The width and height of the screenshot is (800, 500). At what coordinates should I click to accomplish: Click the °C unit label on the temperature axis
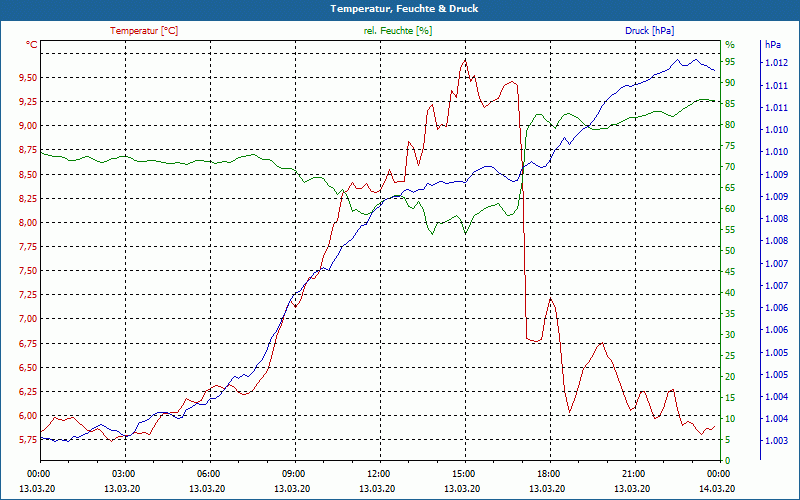point(32,45)
